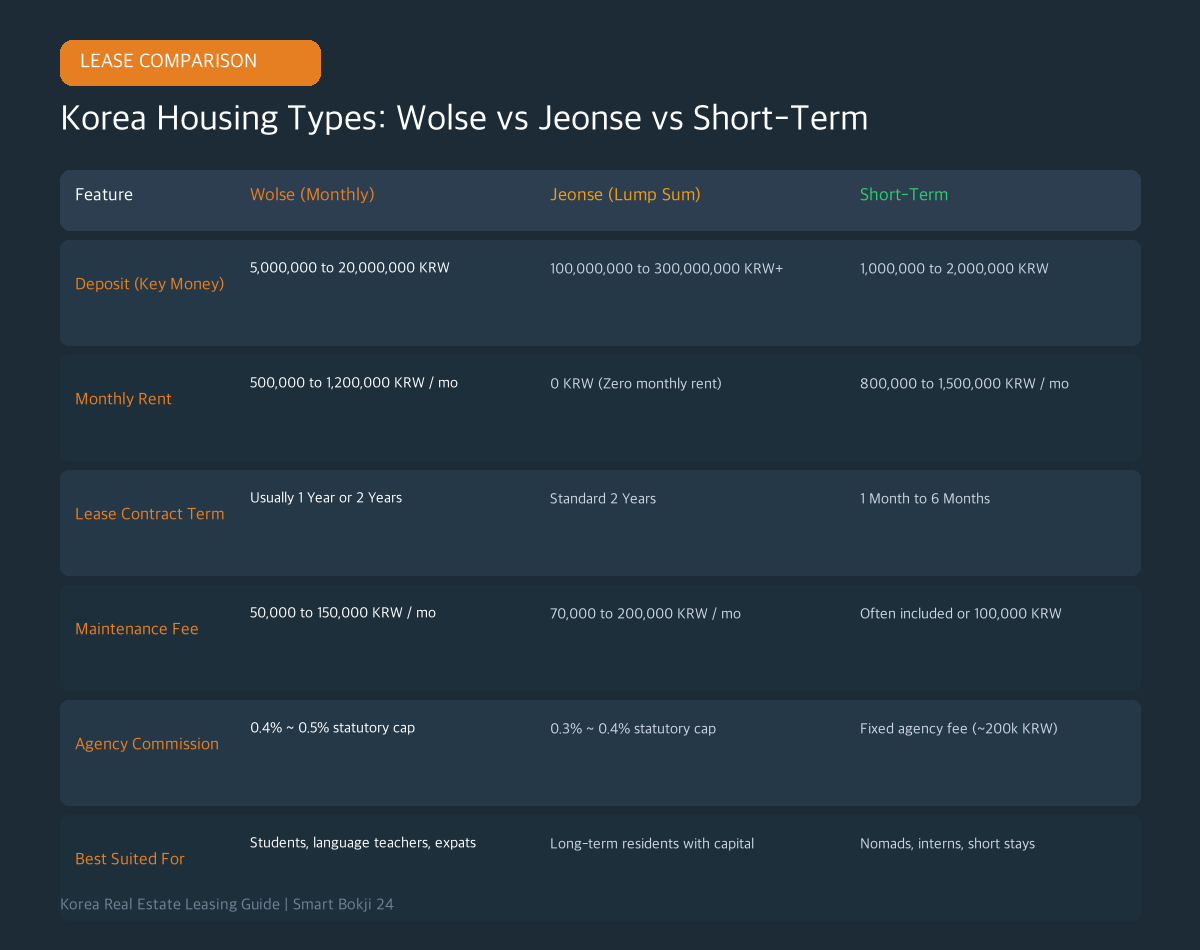Select the 'Best Suited For' row label
Image resolution: width=1200 pixels, height=950 pixels.
pyautogui.click(x=130, y=859)
